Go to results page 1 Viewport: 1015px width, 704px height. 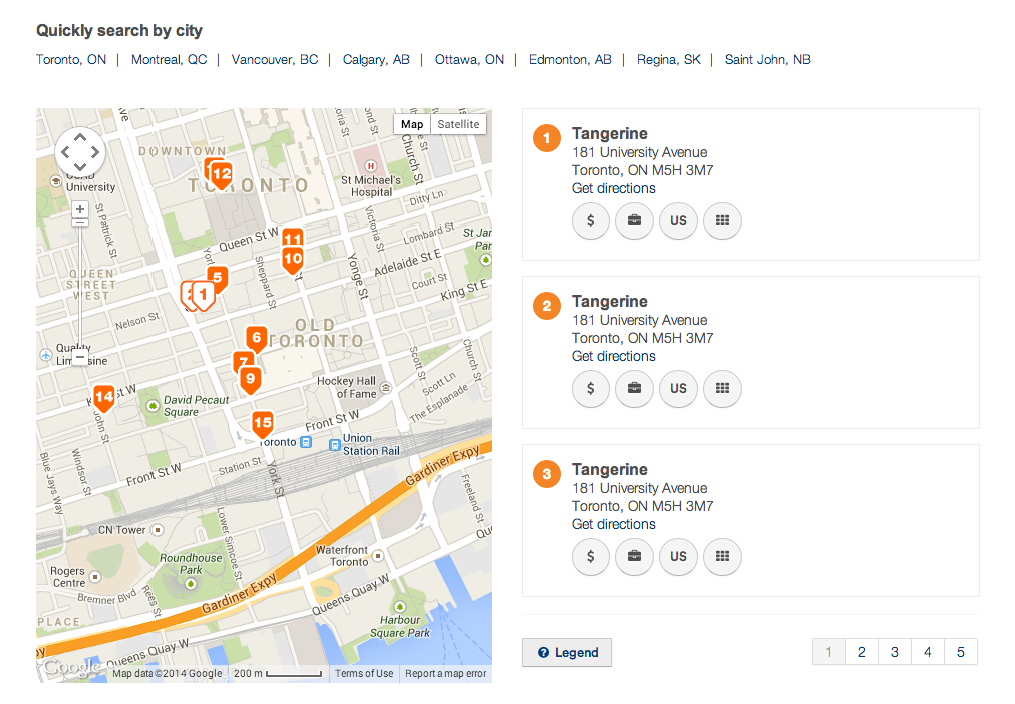click(829, 652)
